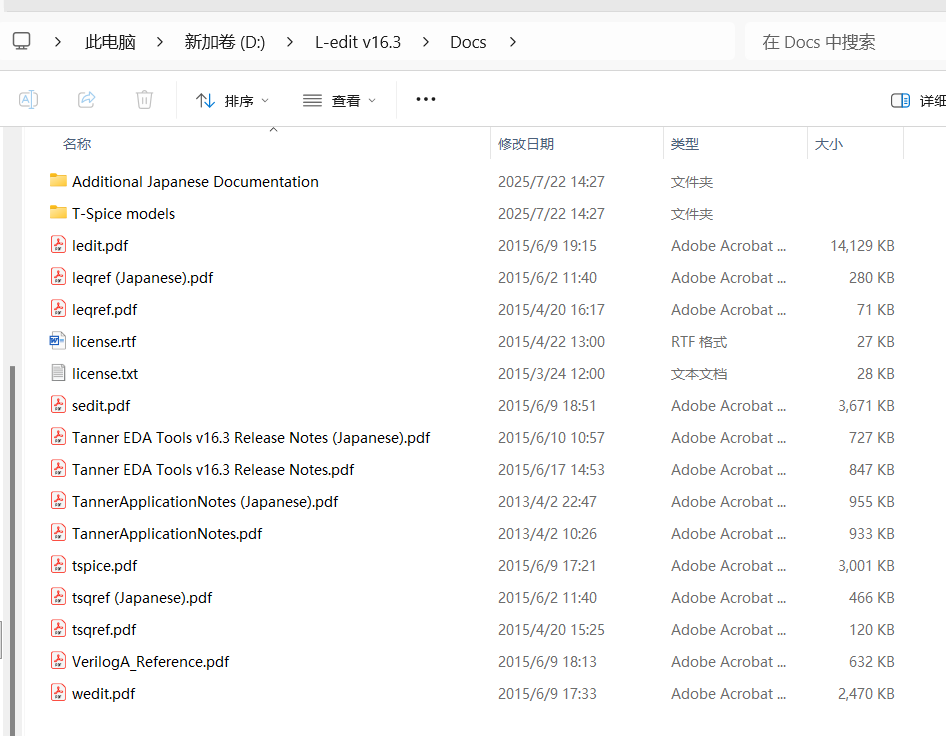Click date 2015/6/17 14:53
Screen dimensions: 946x736
point(551,469)
